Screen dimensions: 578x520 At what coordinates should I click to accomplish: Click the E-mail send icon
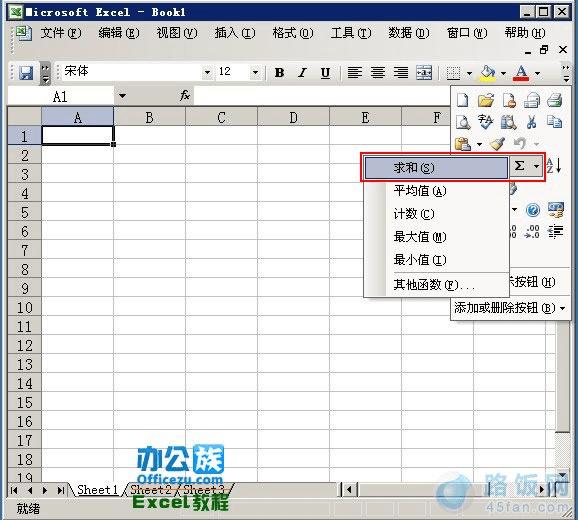(532, 100)
